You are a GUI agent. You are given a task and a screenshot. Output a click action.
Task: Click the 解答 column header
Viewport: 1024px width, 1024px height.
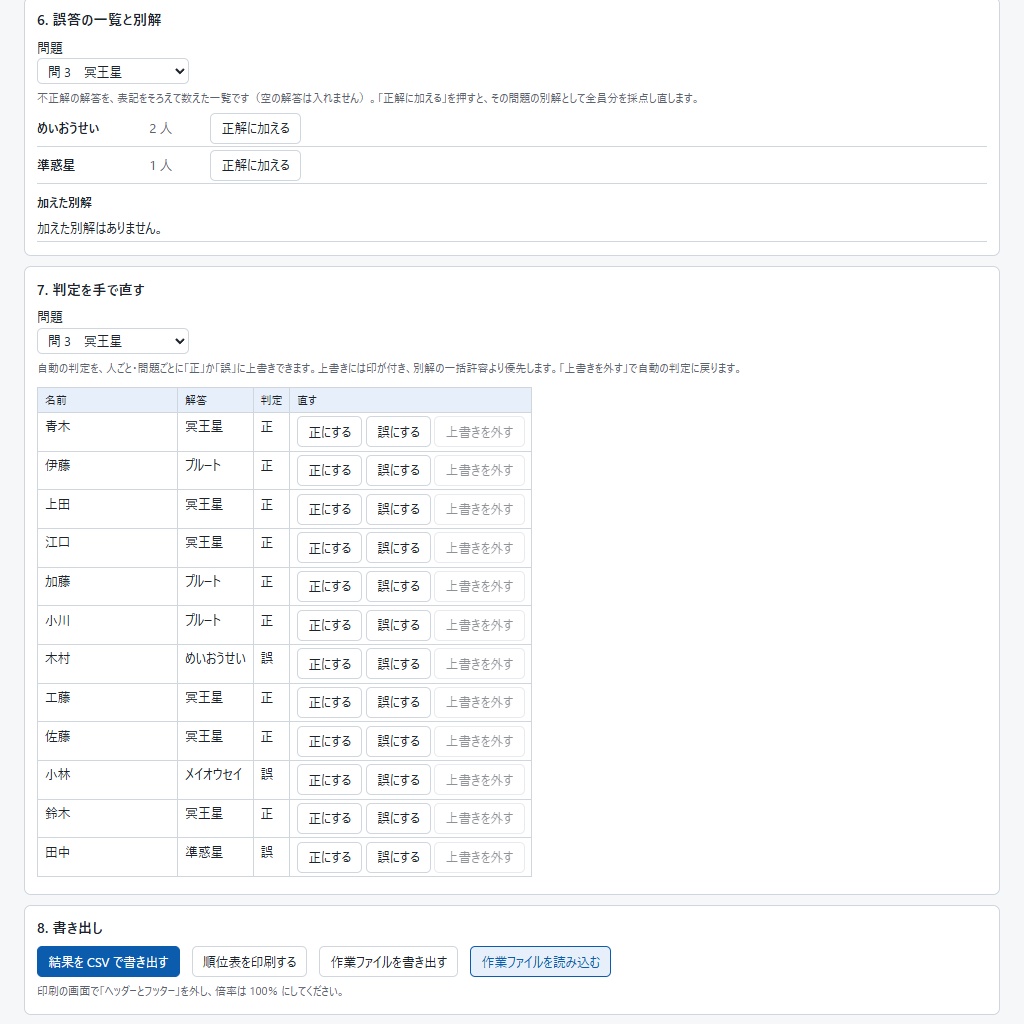tap(216, 400)
